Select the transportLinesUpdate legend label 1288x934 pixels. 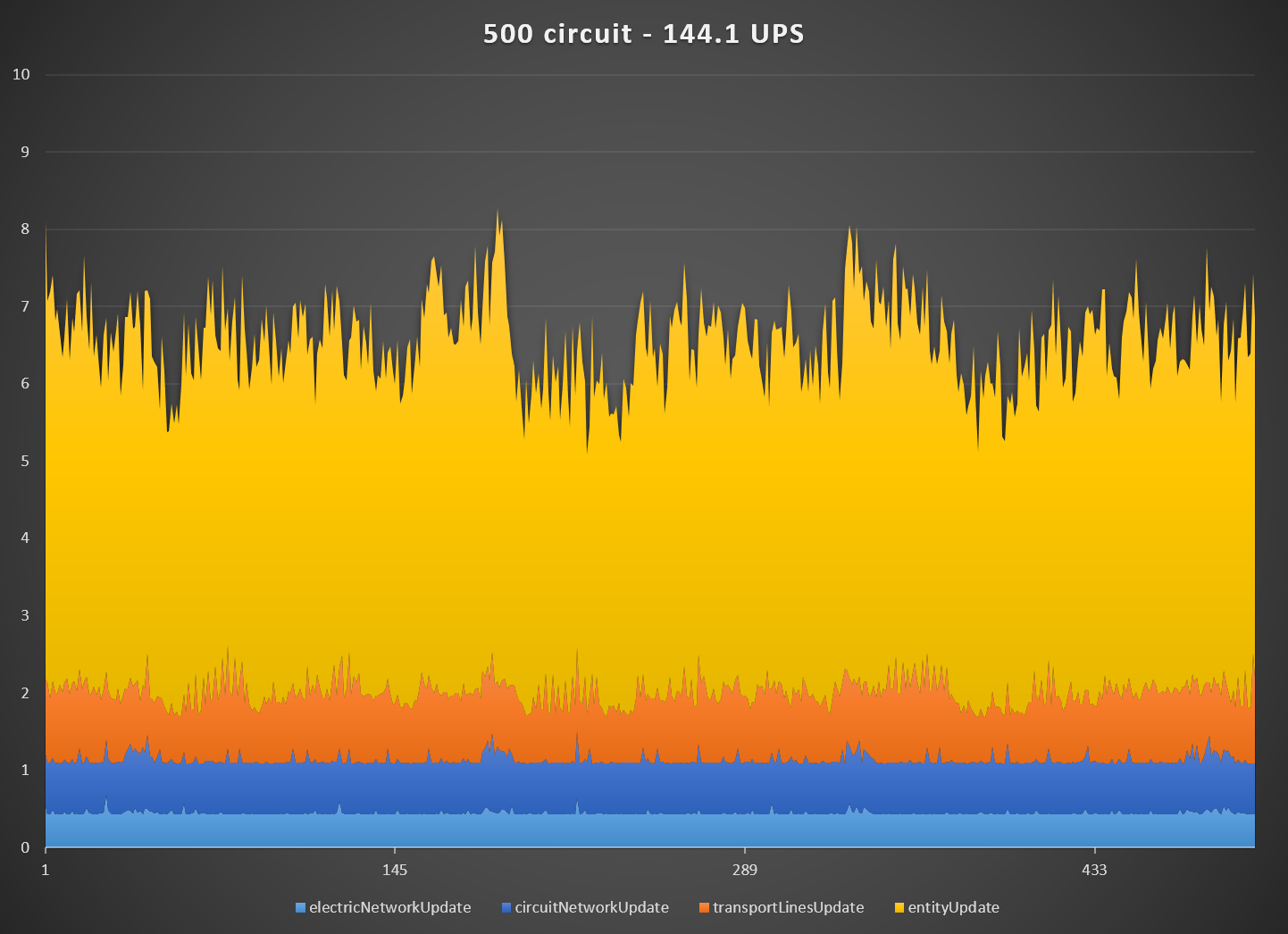tap(788, 907)
